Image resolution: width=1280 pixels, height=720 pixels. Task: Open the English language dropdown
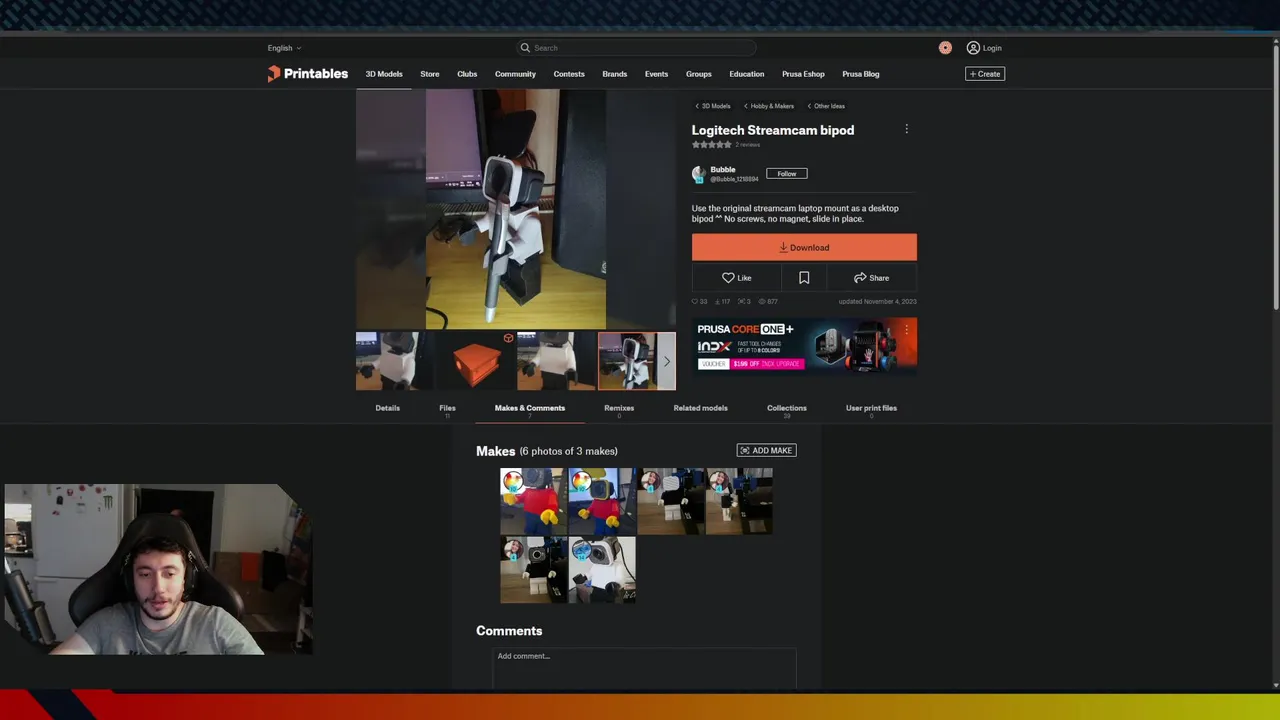point(284,48)
